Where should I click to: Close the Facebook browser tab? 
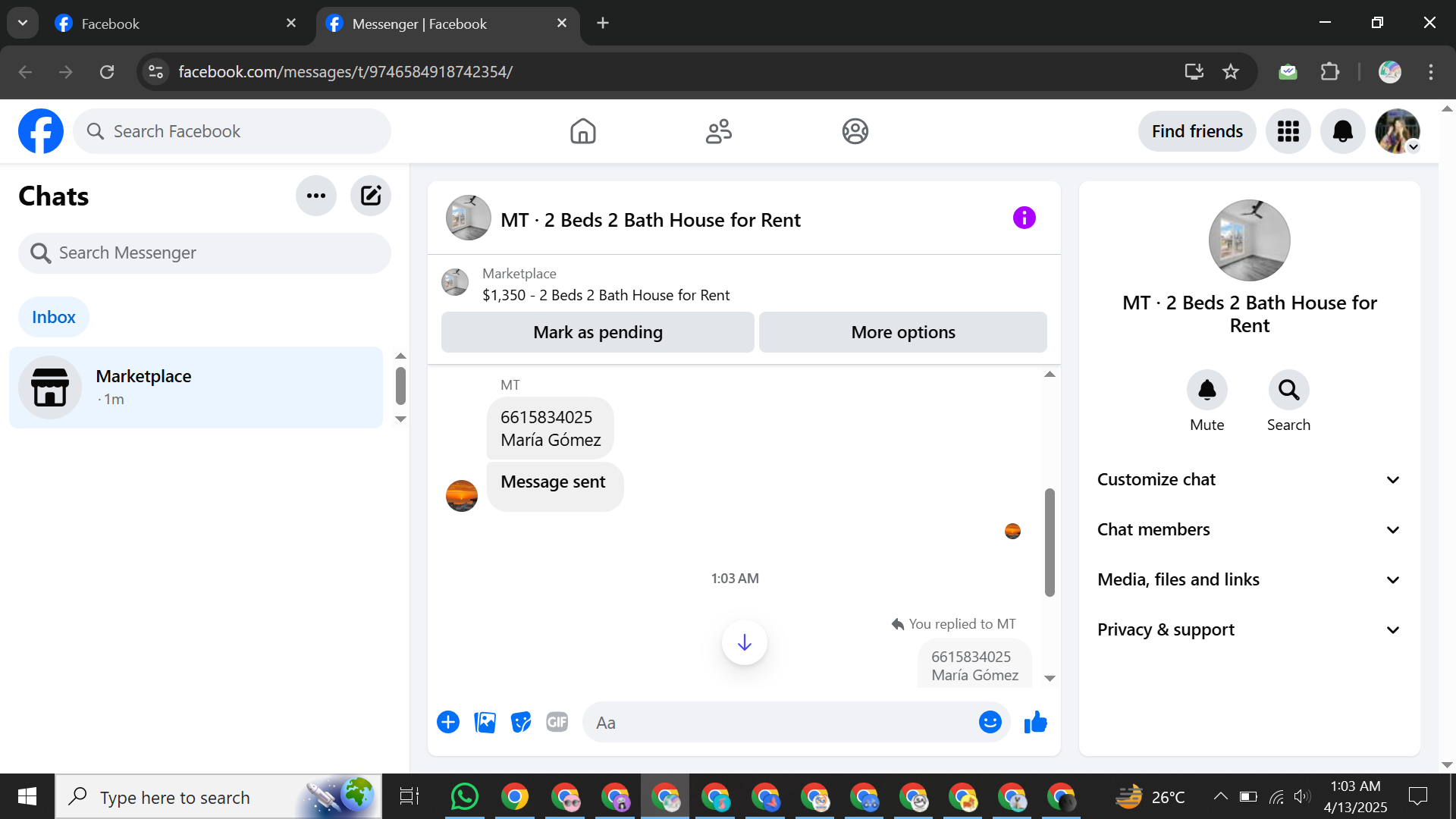(x=291, y=24)
